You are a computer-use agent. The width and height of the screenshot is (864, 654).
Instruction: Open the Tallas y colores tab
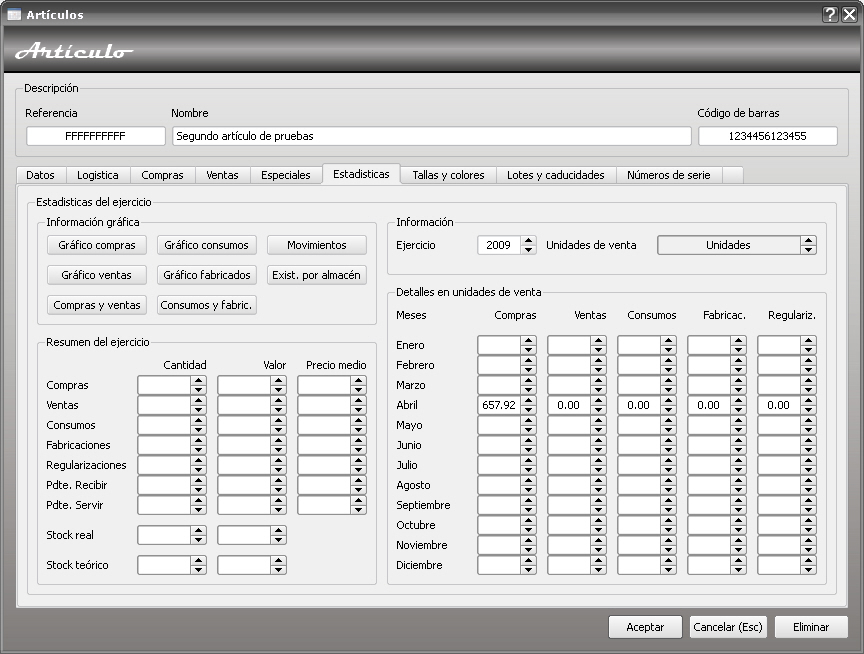click(448, 175)
